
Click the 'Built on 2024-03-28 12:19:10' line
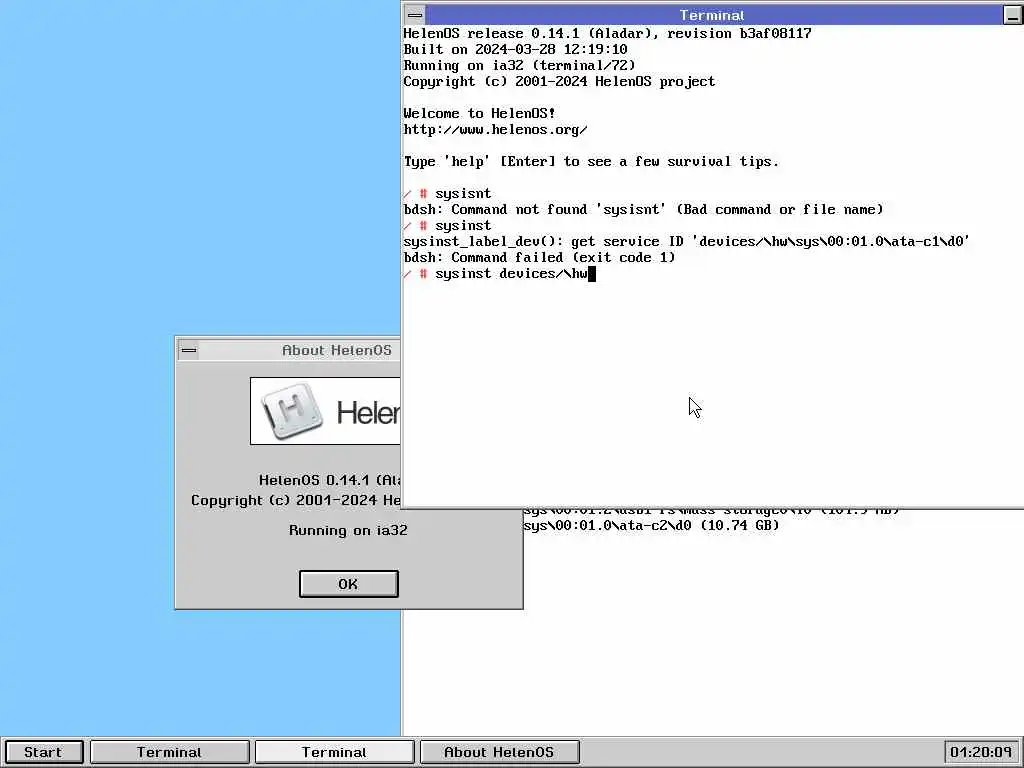click(x=515, y=50)
